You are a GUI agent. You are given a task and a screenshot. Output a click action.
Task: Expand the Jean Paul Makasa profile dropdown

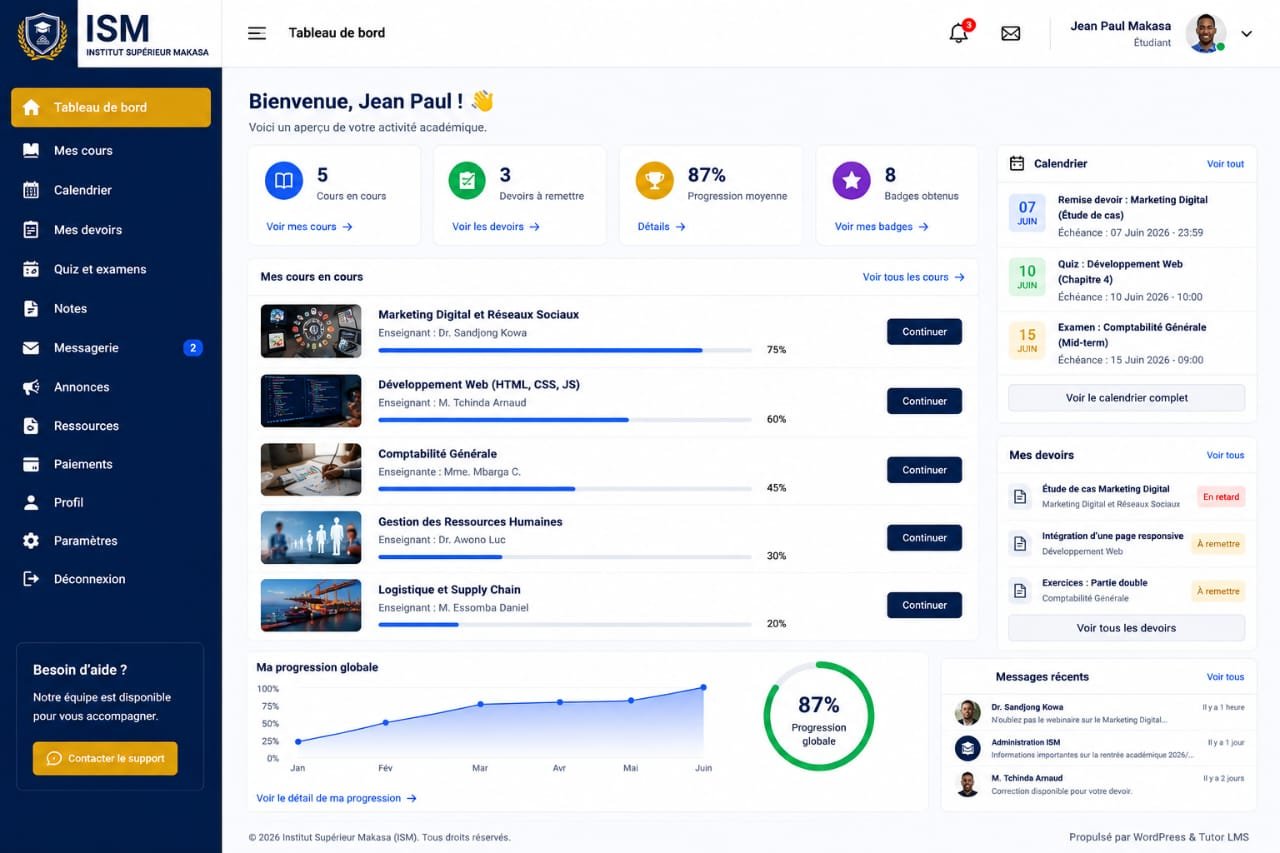[x=1246, y=34]
